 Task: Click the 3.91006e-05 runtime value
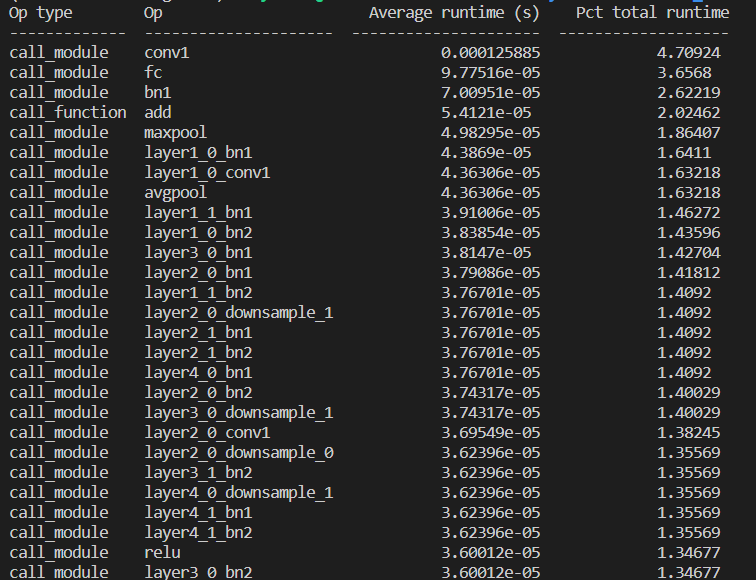point(490,213)
